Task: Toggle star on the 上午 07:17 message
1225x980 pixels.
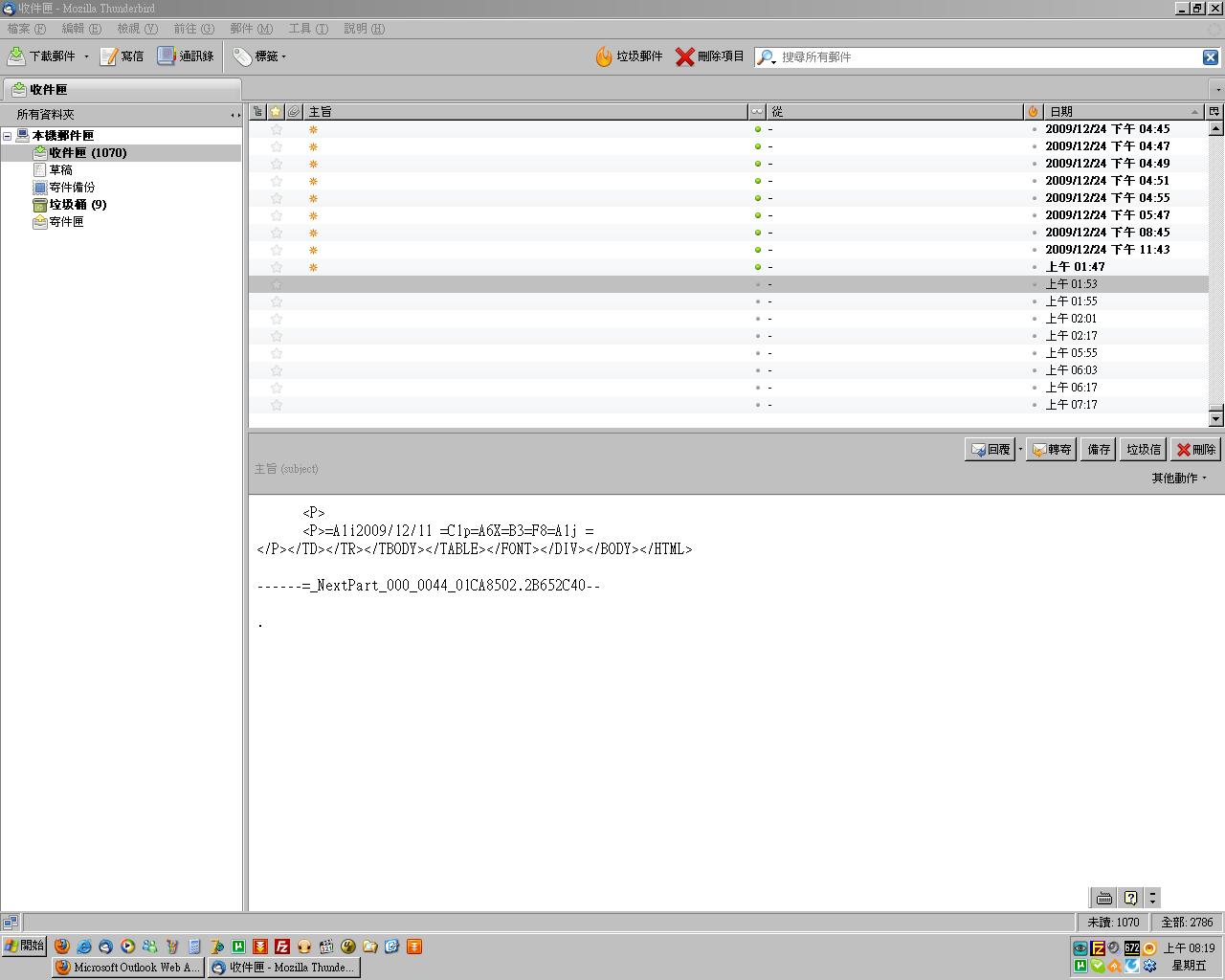Action: click(277, 405)
